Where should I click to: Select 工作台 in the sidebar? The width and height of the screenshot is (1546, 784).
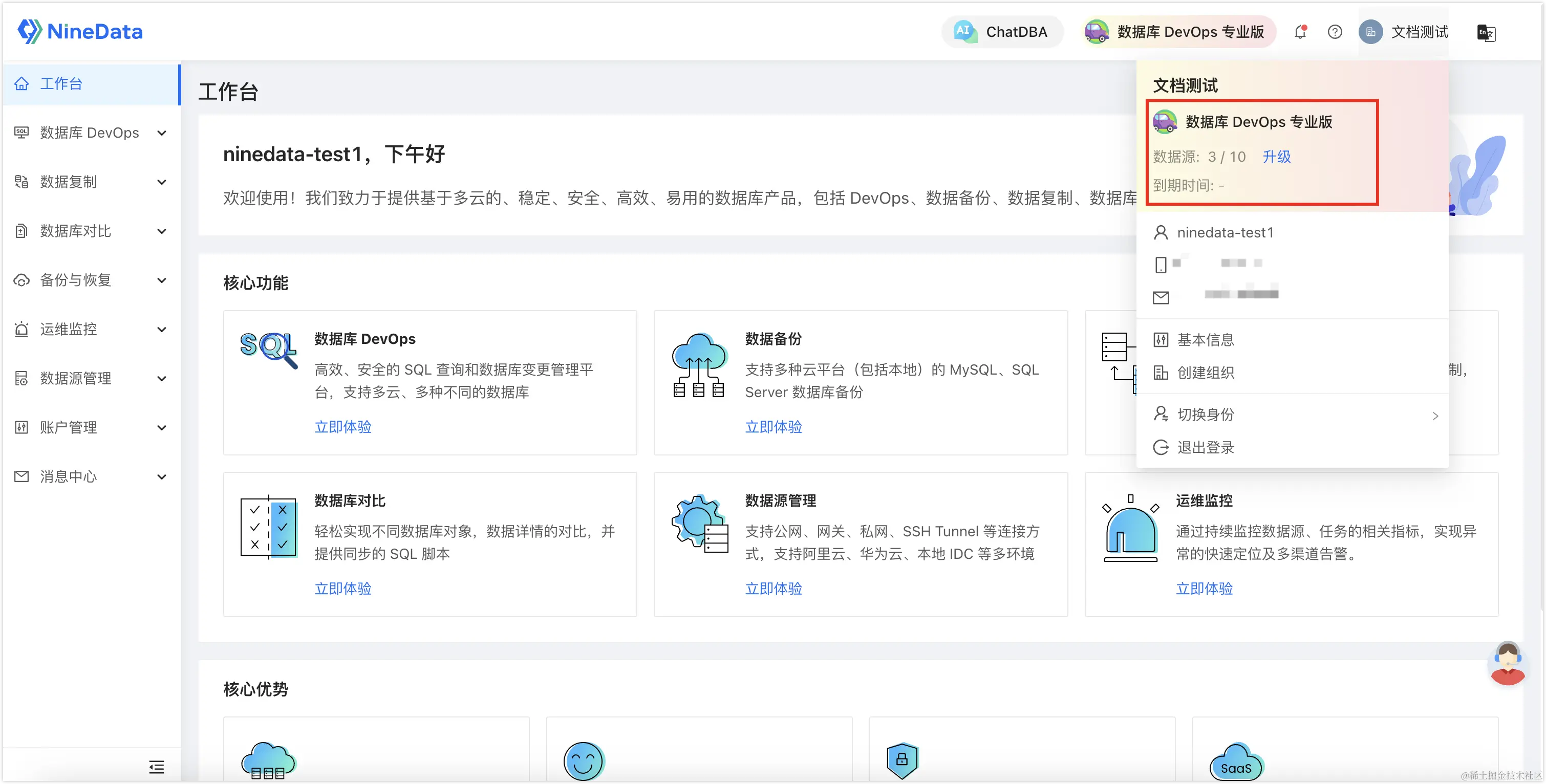(x=61, y=83)
